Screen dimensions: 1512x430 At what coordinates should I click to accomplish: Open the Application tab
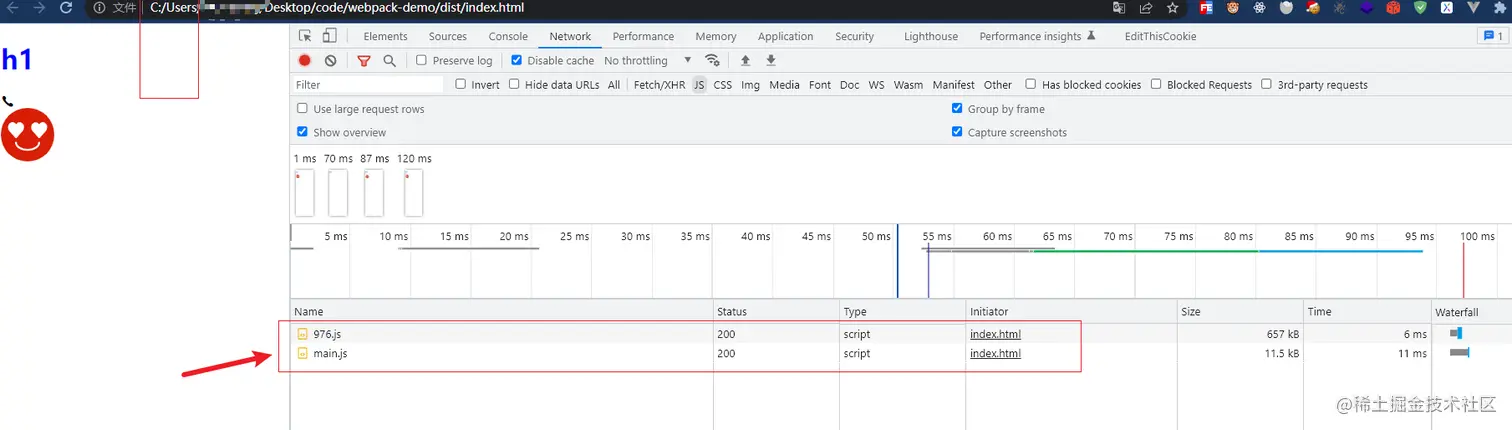click(x=785, y=37)
